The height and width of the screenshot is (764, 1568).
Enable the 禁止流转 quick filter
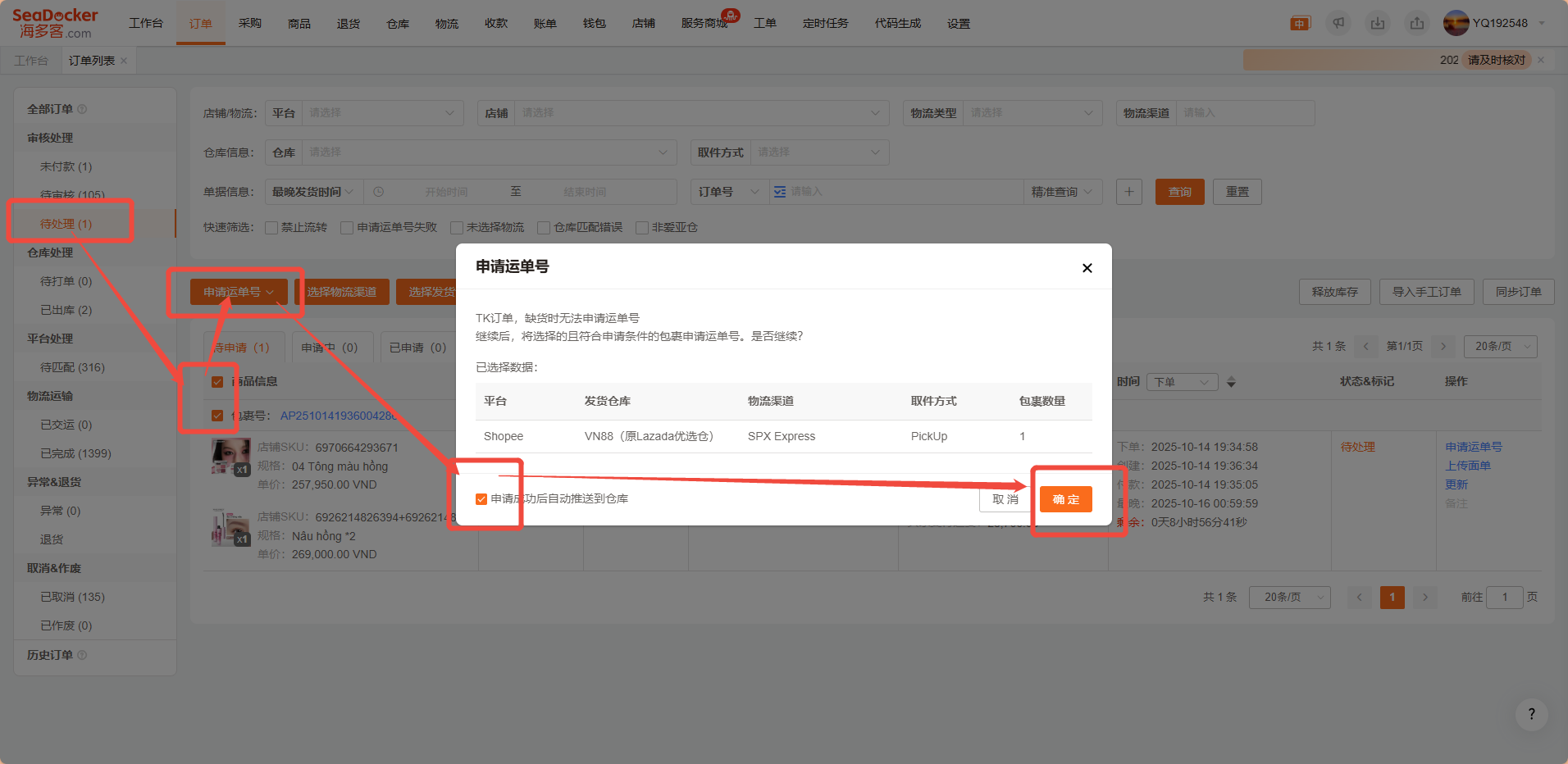point(271,228)
